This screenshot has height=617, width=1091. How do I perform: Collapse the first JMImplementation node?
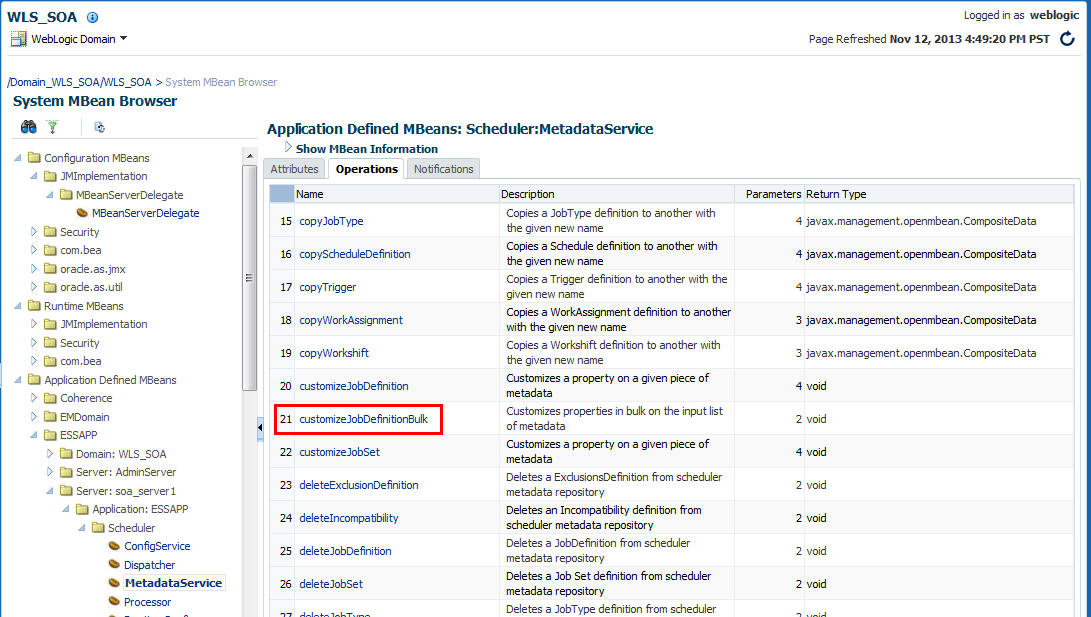point(33,176)
